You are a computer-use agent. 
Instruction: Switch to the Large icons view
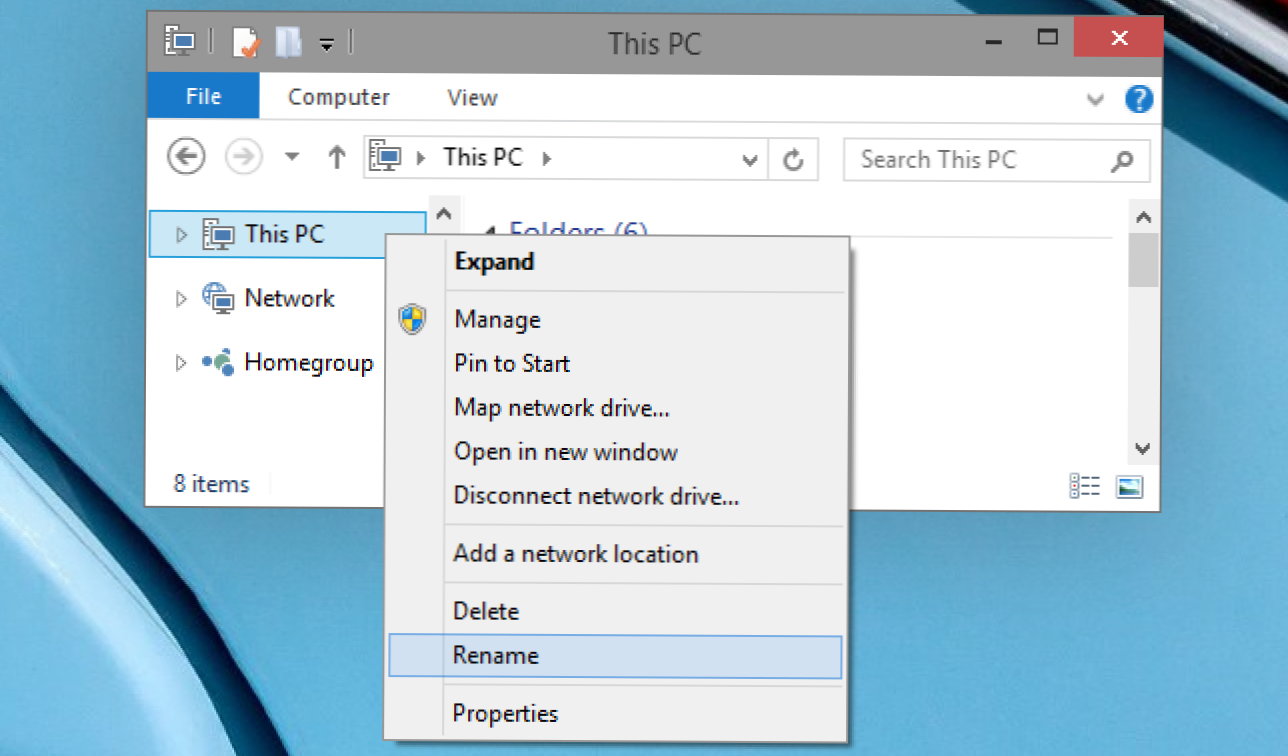coord(1130,487)
